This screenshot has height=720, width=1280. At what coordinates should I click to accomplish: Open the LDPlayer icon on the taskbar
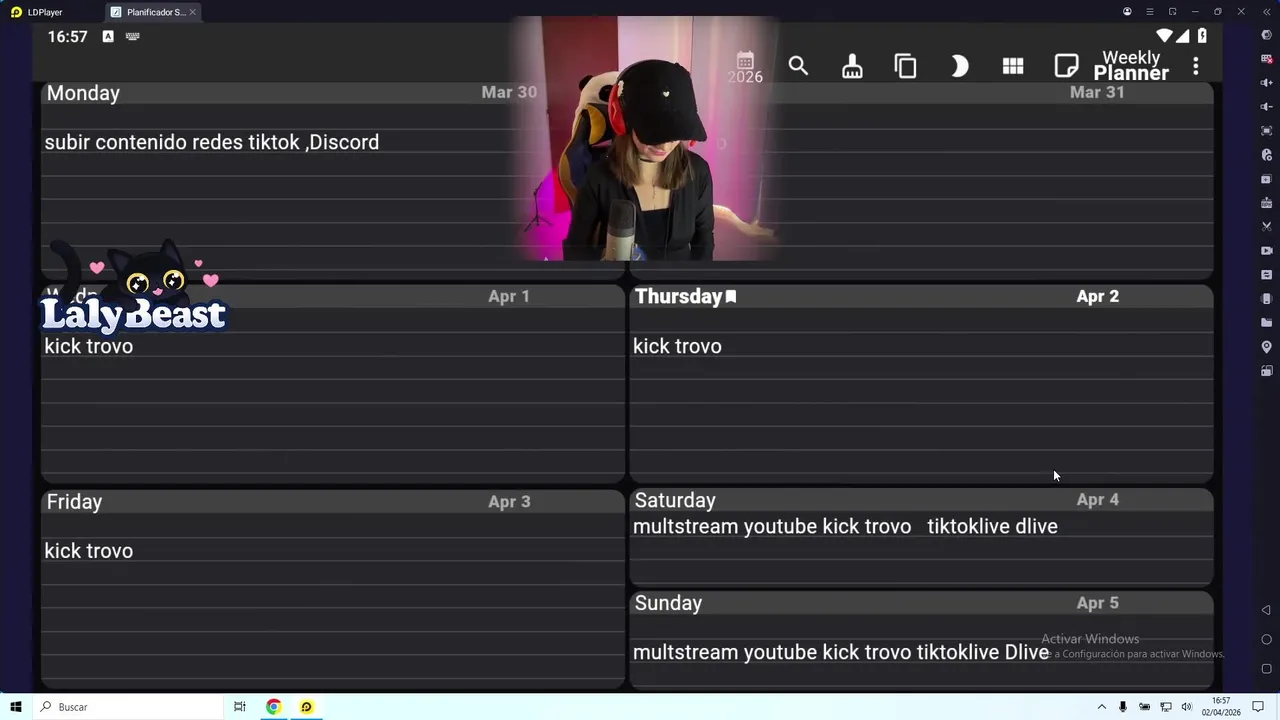(x=306, y=707)
